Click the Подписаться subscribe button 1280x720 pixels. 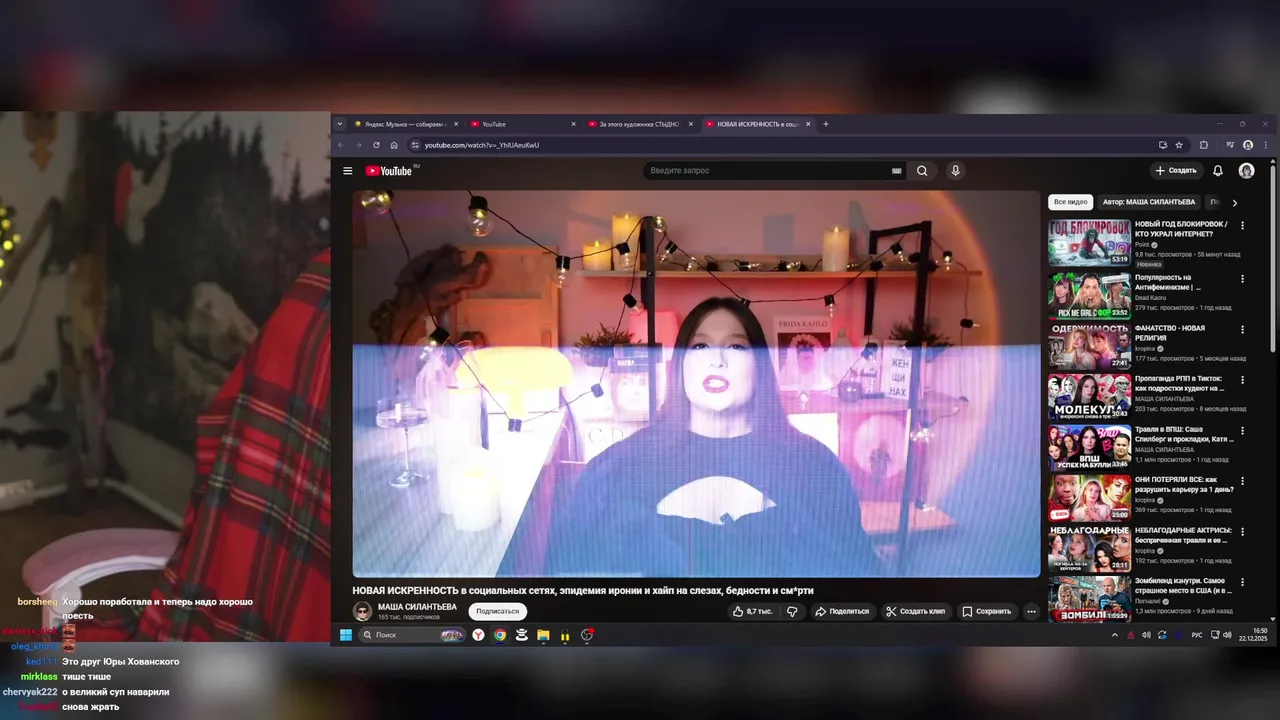(x=497, y=611)
